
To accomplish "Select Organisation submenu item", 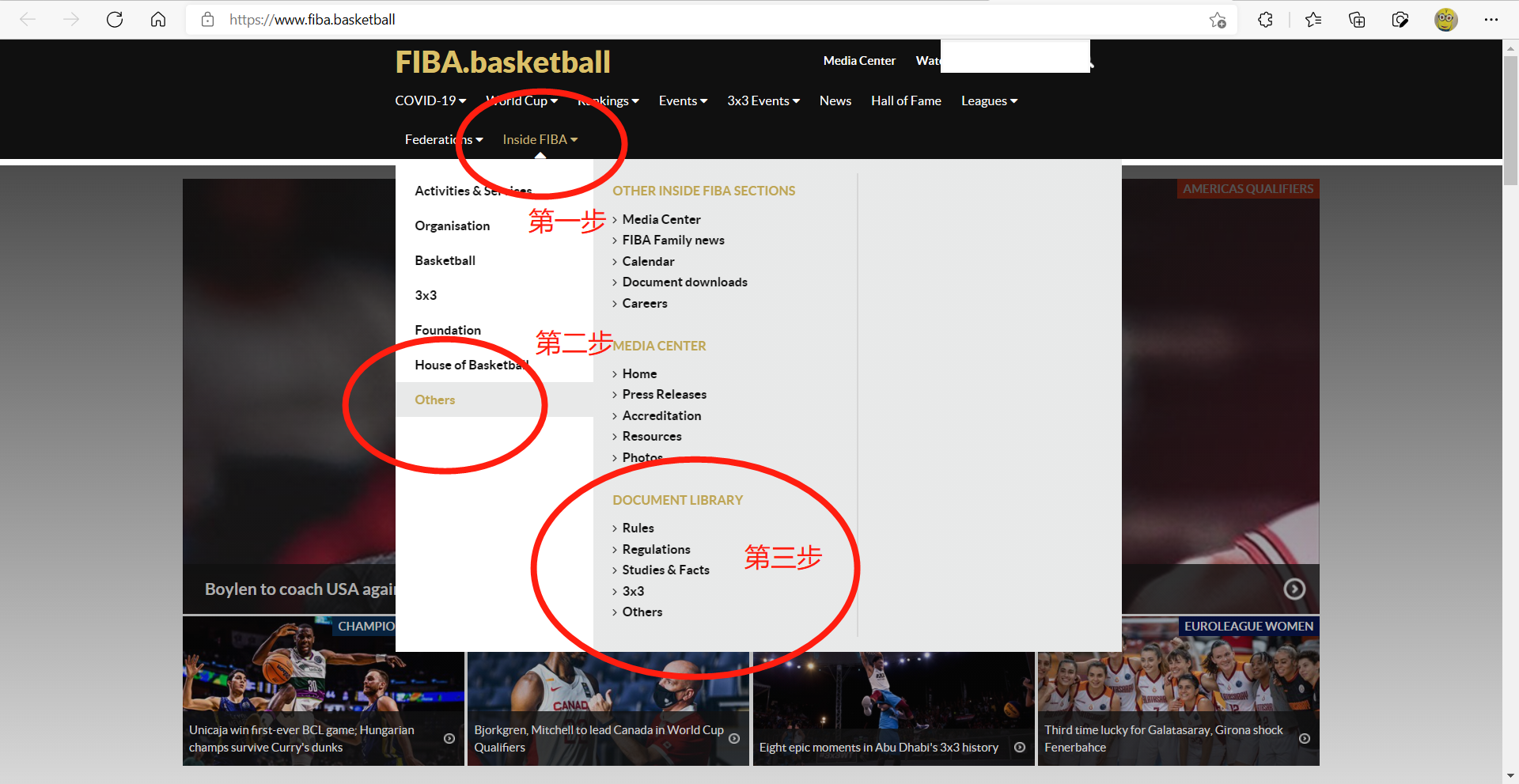I will pyautogui.click(x=494, y=225).
